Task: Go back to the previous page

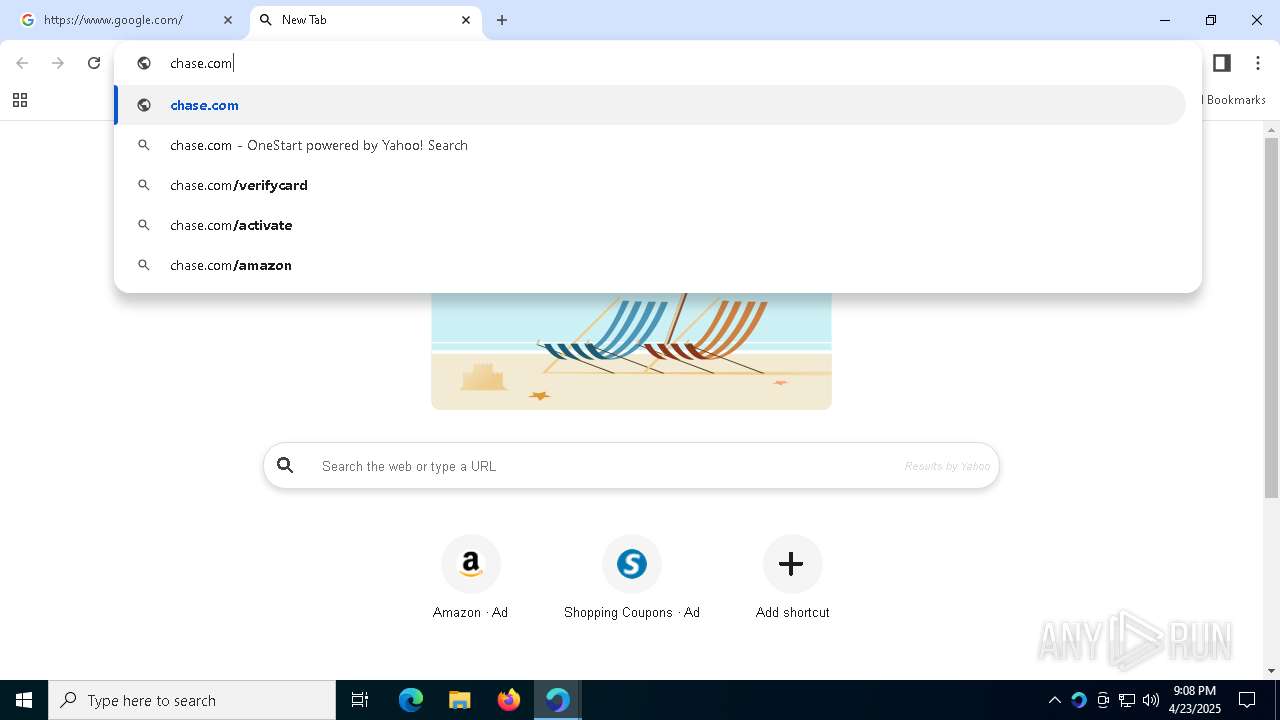Action: pyautogui.click(x=22, y=63)
